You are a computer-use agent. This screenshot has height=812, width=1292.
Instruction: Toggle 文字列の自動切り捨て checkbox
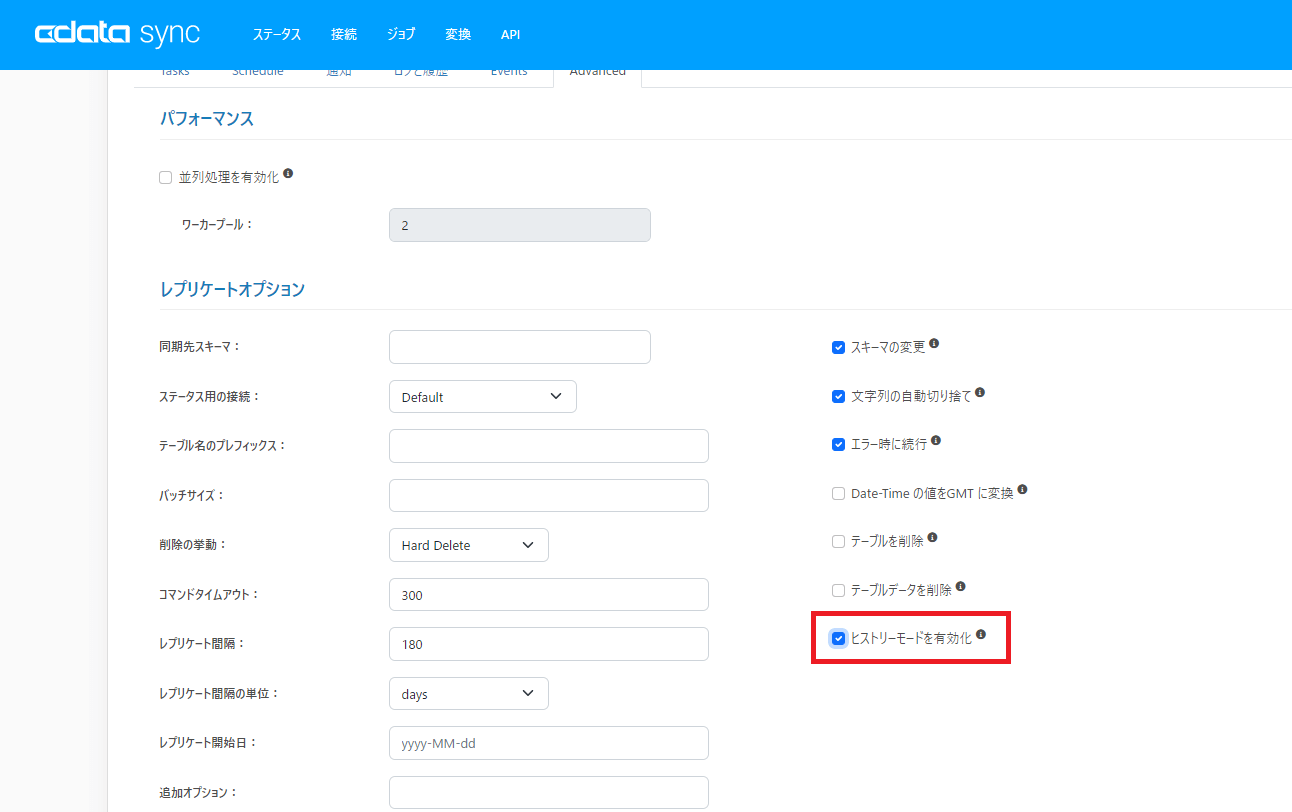tap(839, 396)
